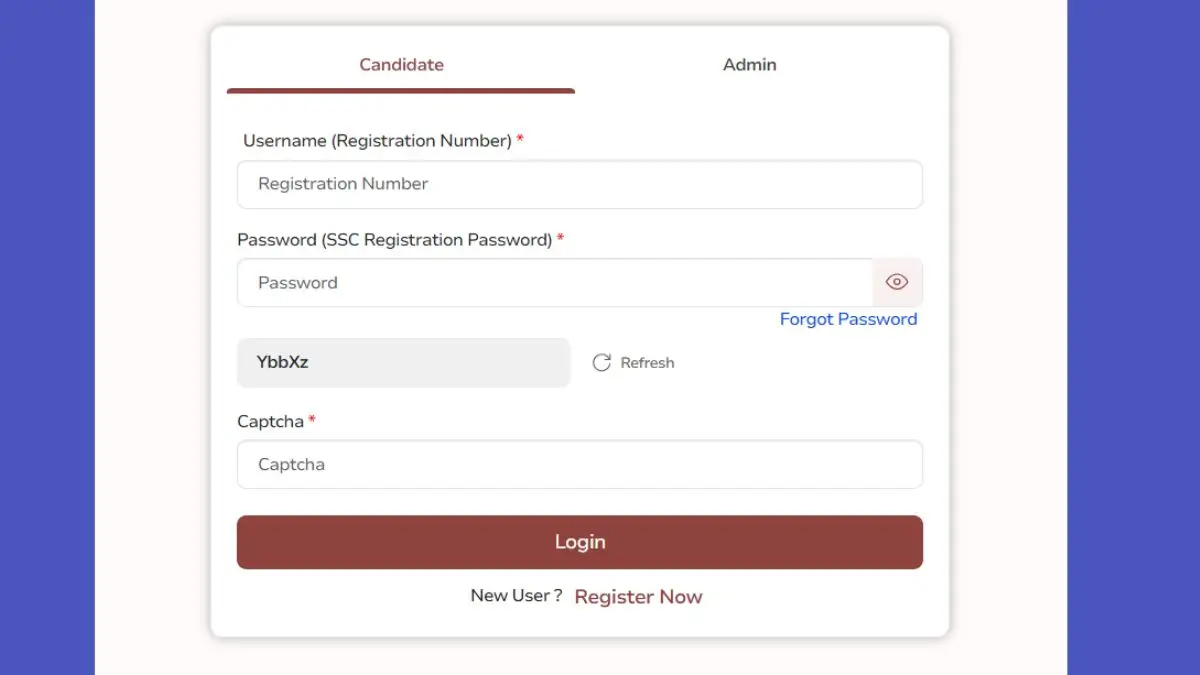
Task: Click the red asterisk after Captcha label
Action: [312, 420]
